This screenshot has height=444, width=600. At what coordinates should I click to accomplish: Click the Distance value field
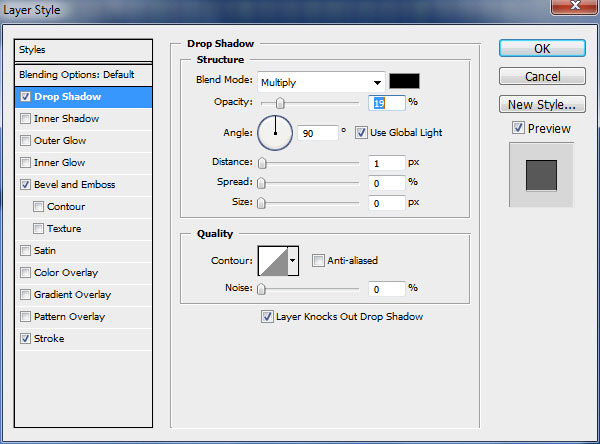[386, 163]
